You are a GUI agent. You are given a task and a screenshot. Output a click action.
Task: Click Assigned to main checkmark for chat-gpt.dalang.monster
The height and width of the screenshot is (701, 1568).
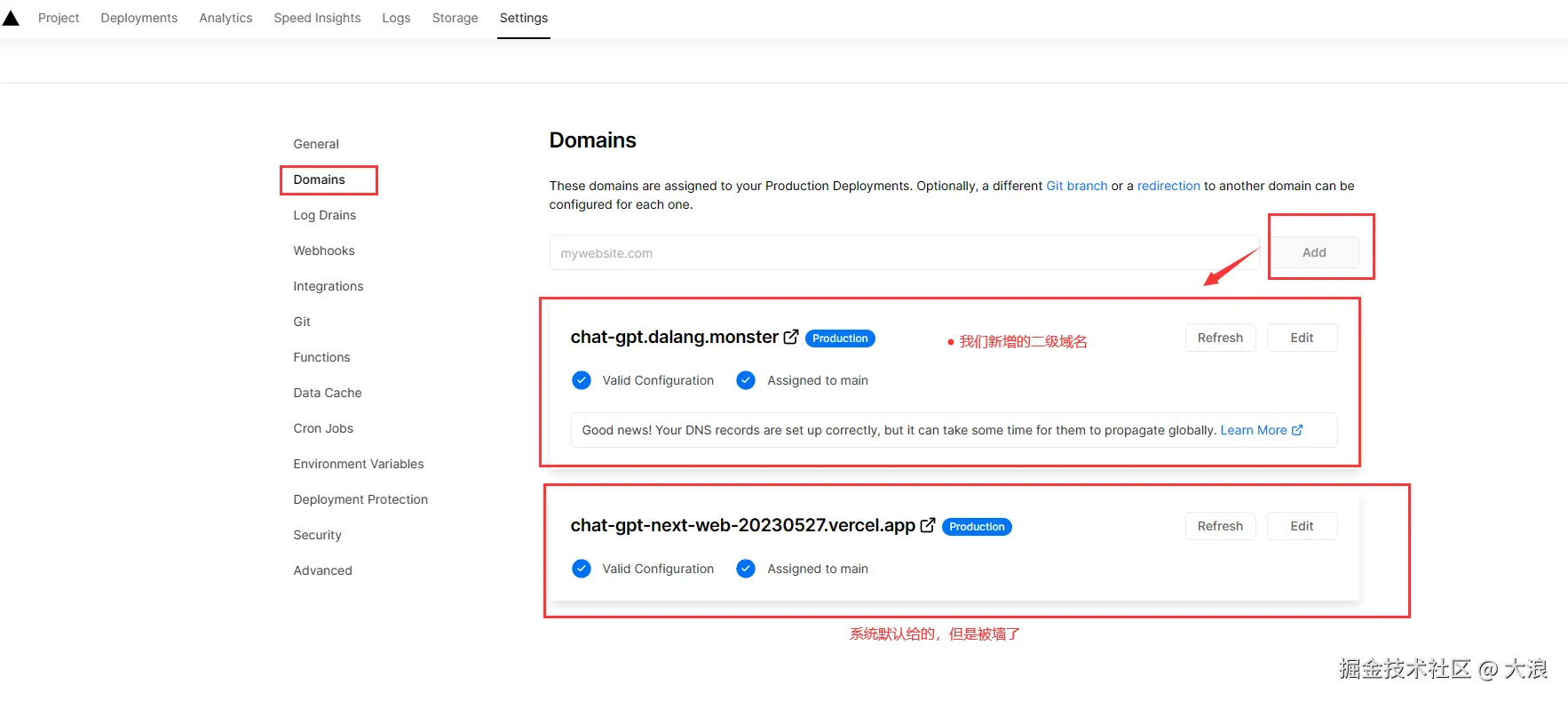[746, 380]
